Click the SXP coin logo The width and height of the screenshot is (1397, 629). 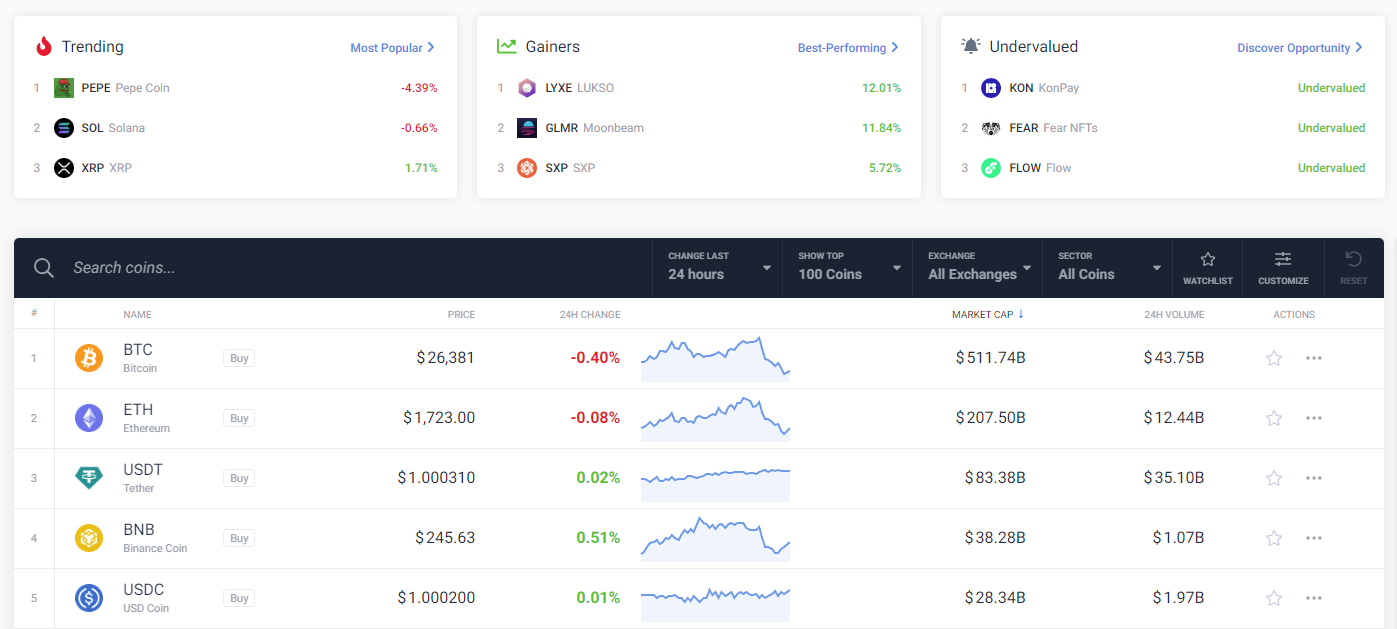tap(527, 168)
